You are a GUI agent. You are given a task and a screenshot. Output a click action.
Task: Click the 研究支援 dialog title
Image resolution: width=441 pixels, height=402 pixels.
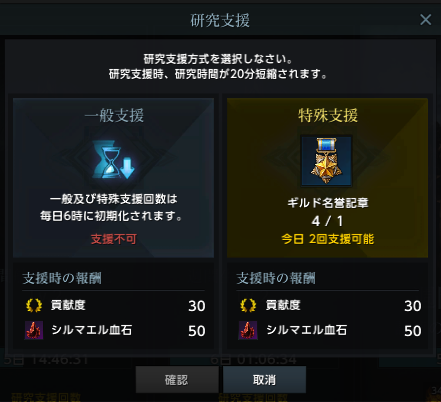pyautogui.click(x=220, y=20)
